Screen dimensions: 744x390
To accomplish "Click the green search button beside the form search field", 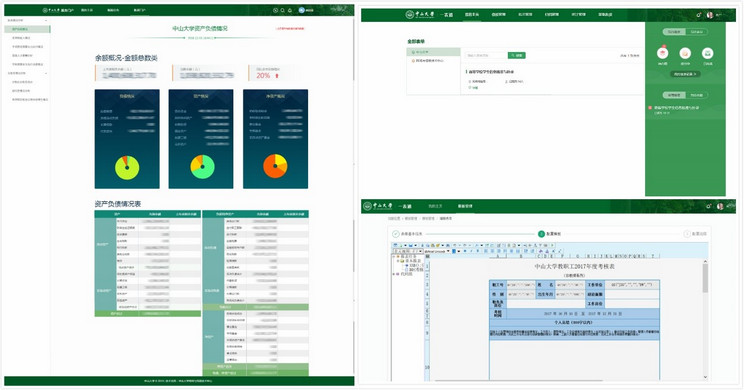I will coord(517,56).
